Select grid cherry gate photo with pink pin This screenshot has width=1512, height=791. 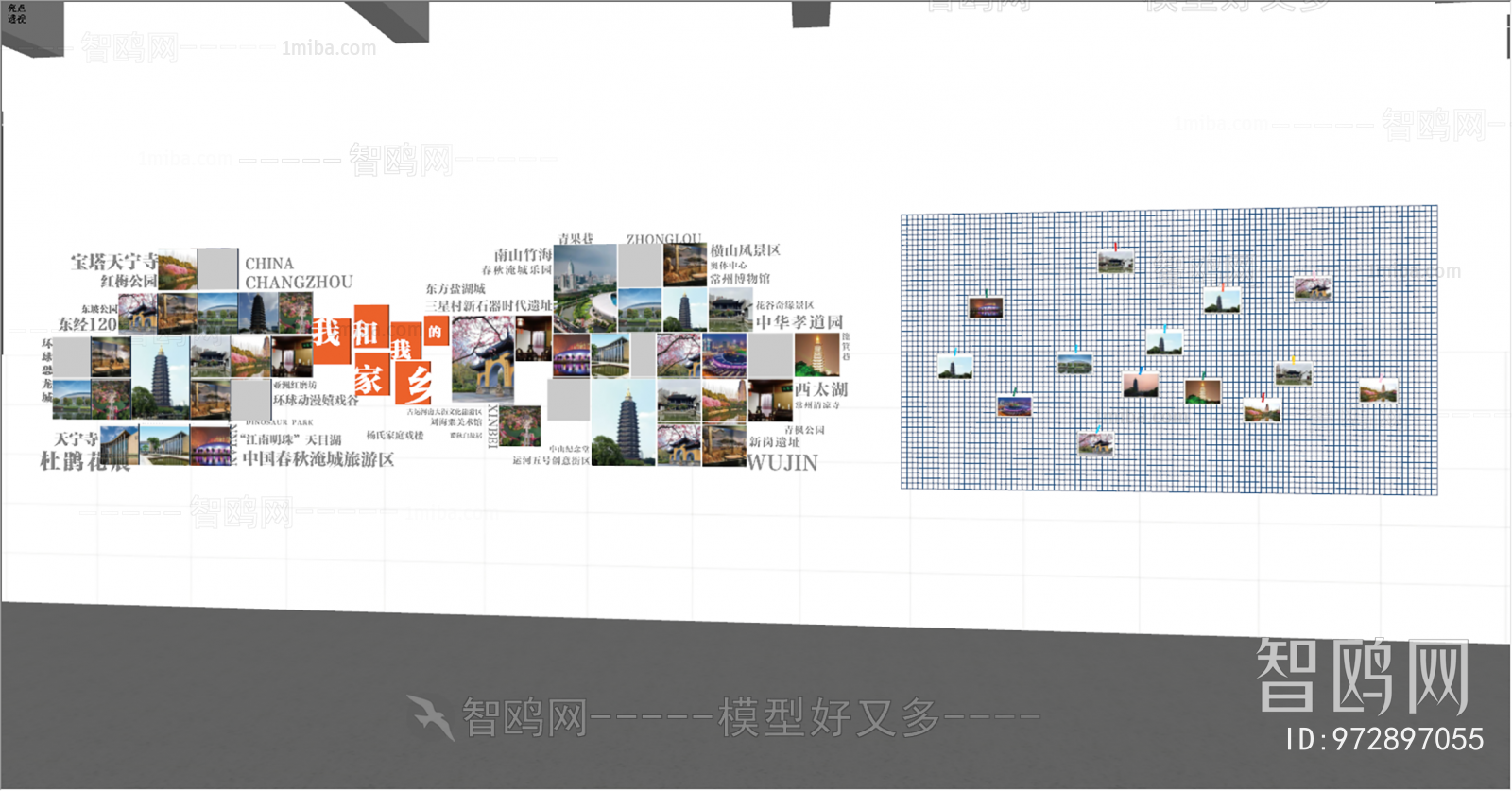tap(1313, 286)
